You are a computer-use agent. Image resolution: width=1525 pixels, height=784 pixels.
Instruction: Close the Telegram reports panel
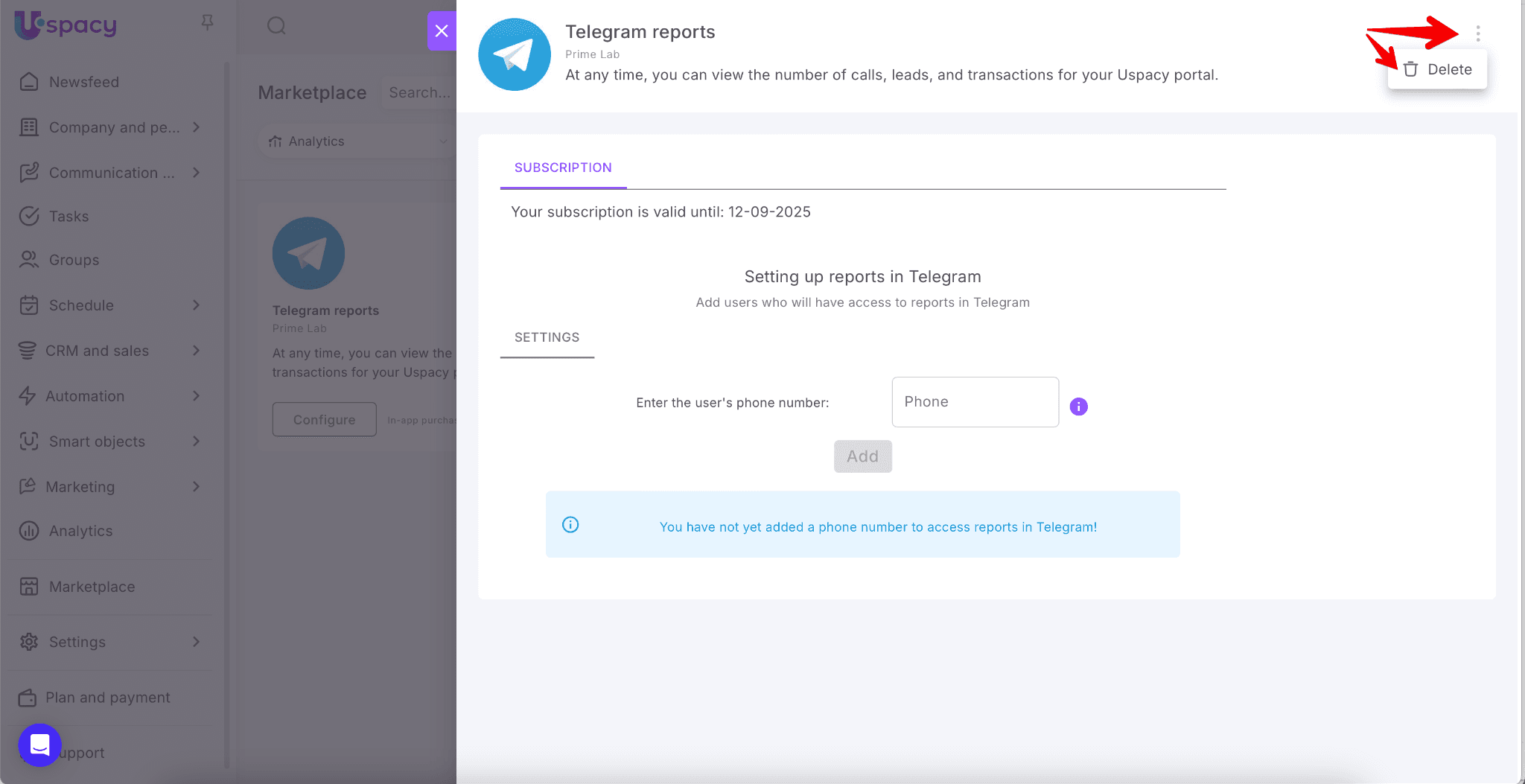pos(441,31)
